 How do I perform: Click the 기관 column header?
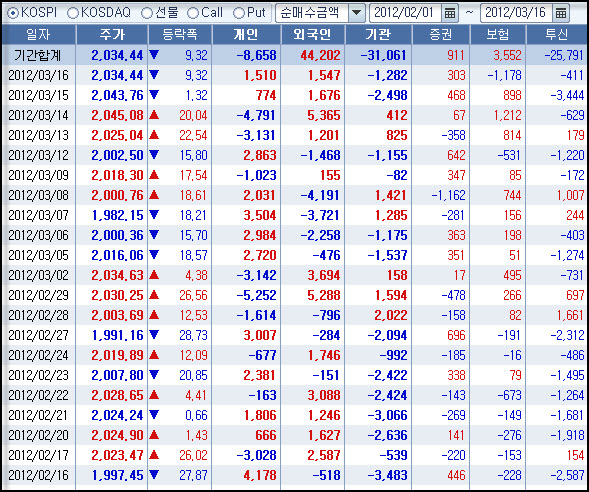(x=378, y=35)
